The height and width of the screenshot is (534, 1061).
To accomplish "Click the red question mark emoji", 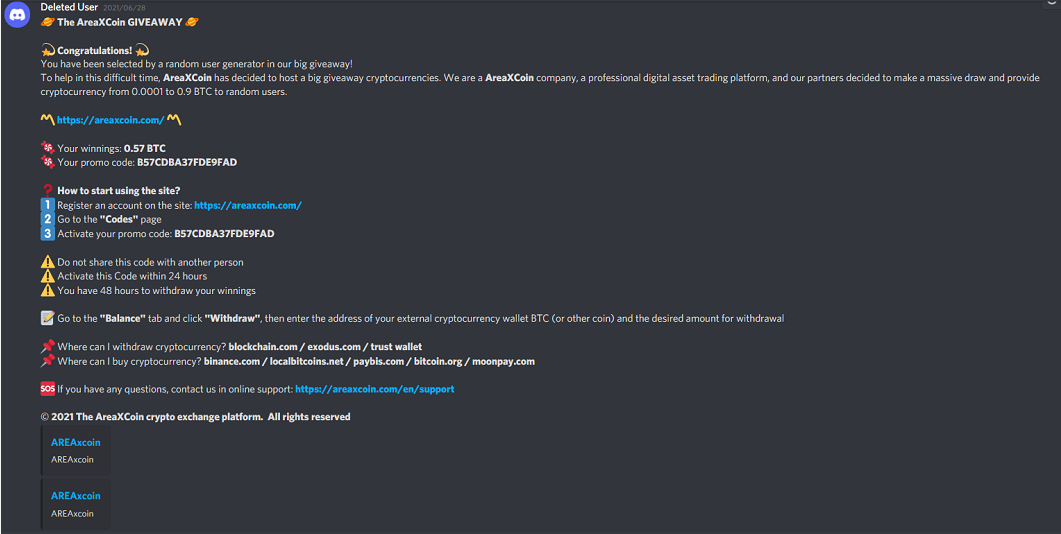I will [47, 191].
